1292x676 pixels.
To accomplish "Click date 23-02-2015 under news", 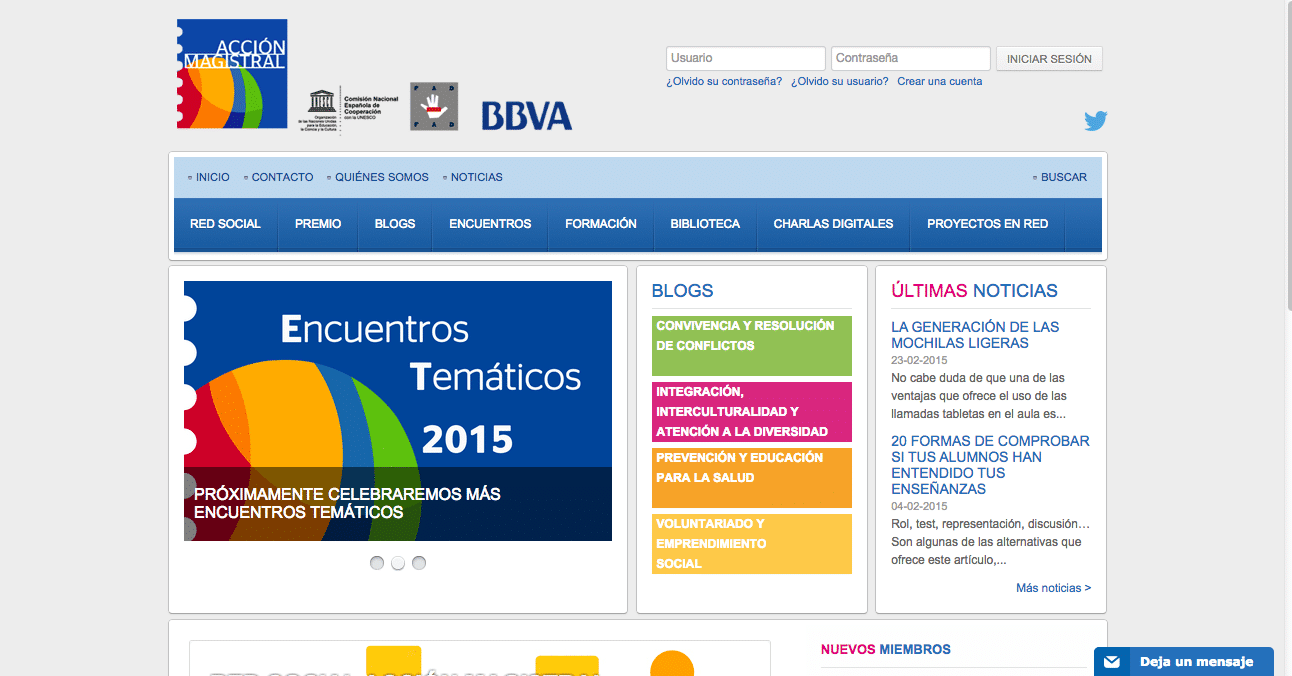I will pos(919,360).
